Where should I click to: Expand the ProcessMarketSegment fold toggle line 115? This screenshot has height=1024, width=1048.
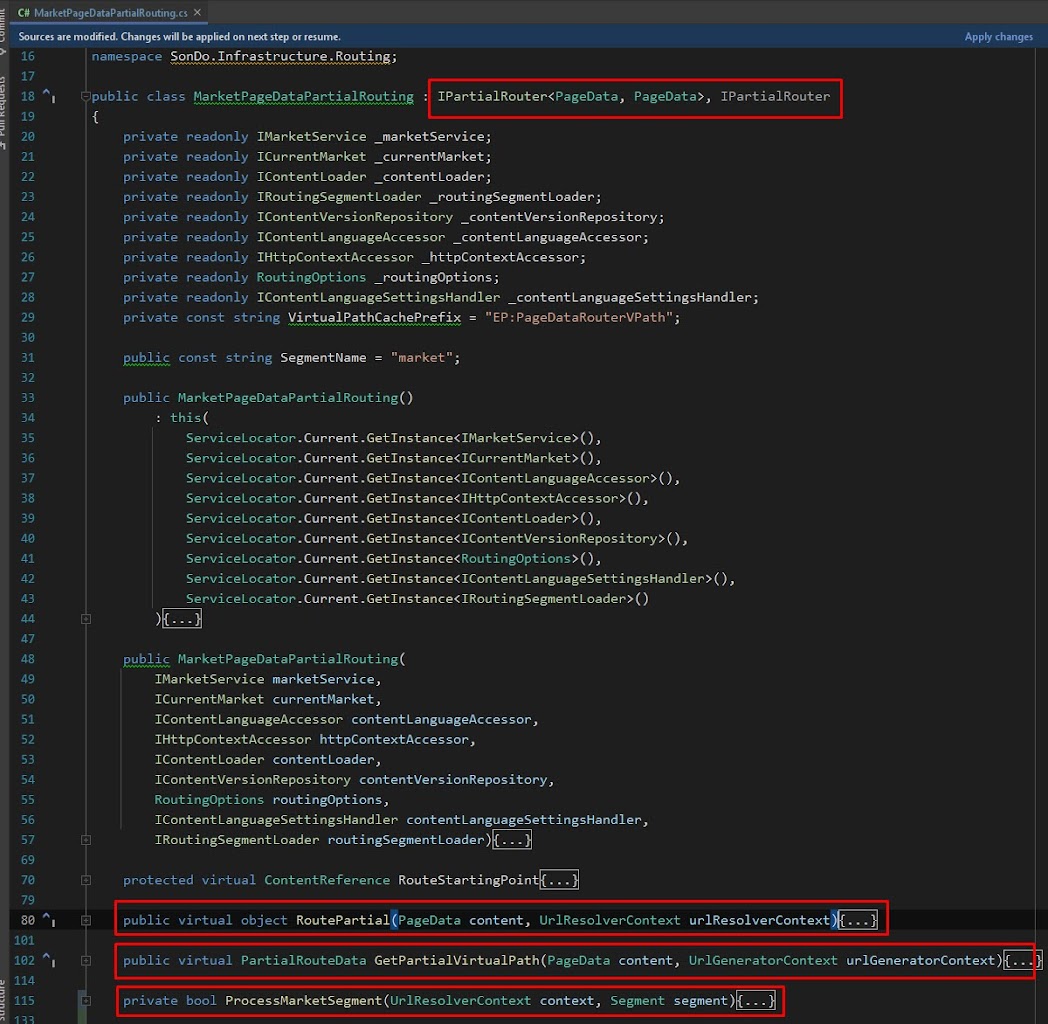pos(86,1001)
